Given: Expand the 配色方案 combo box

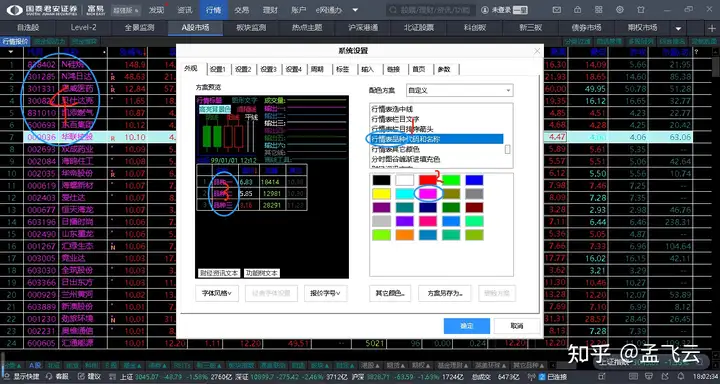Looking at the screenshot, I should pyautogui.click(x=460, y=90).
